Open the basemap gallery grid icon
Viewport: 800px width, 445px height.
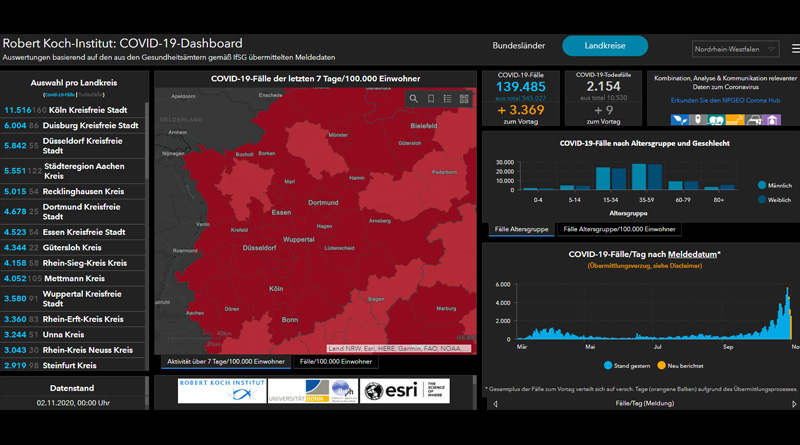464,99
